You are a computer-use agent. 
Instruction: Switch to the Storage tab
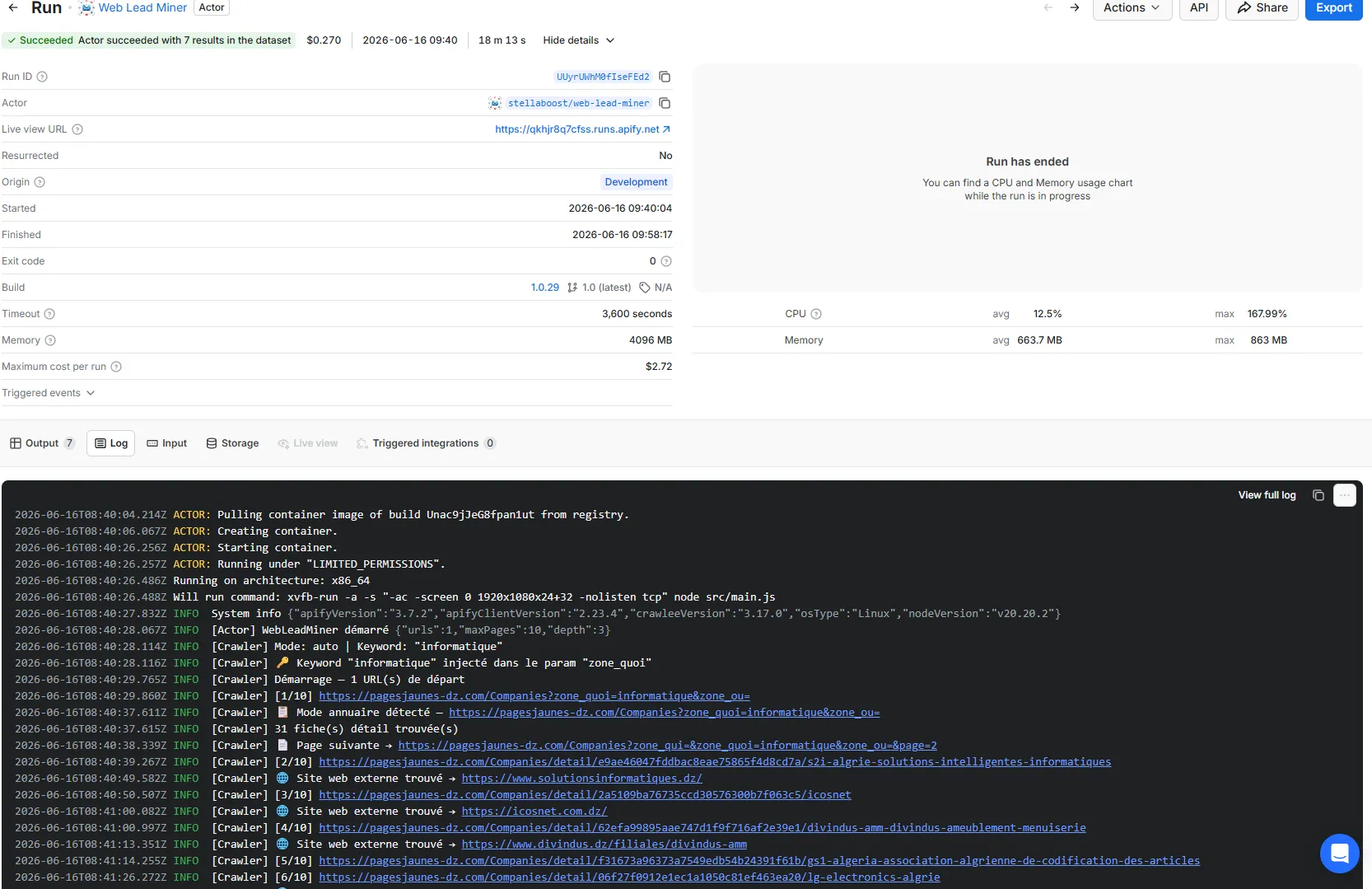coord(232,443)
